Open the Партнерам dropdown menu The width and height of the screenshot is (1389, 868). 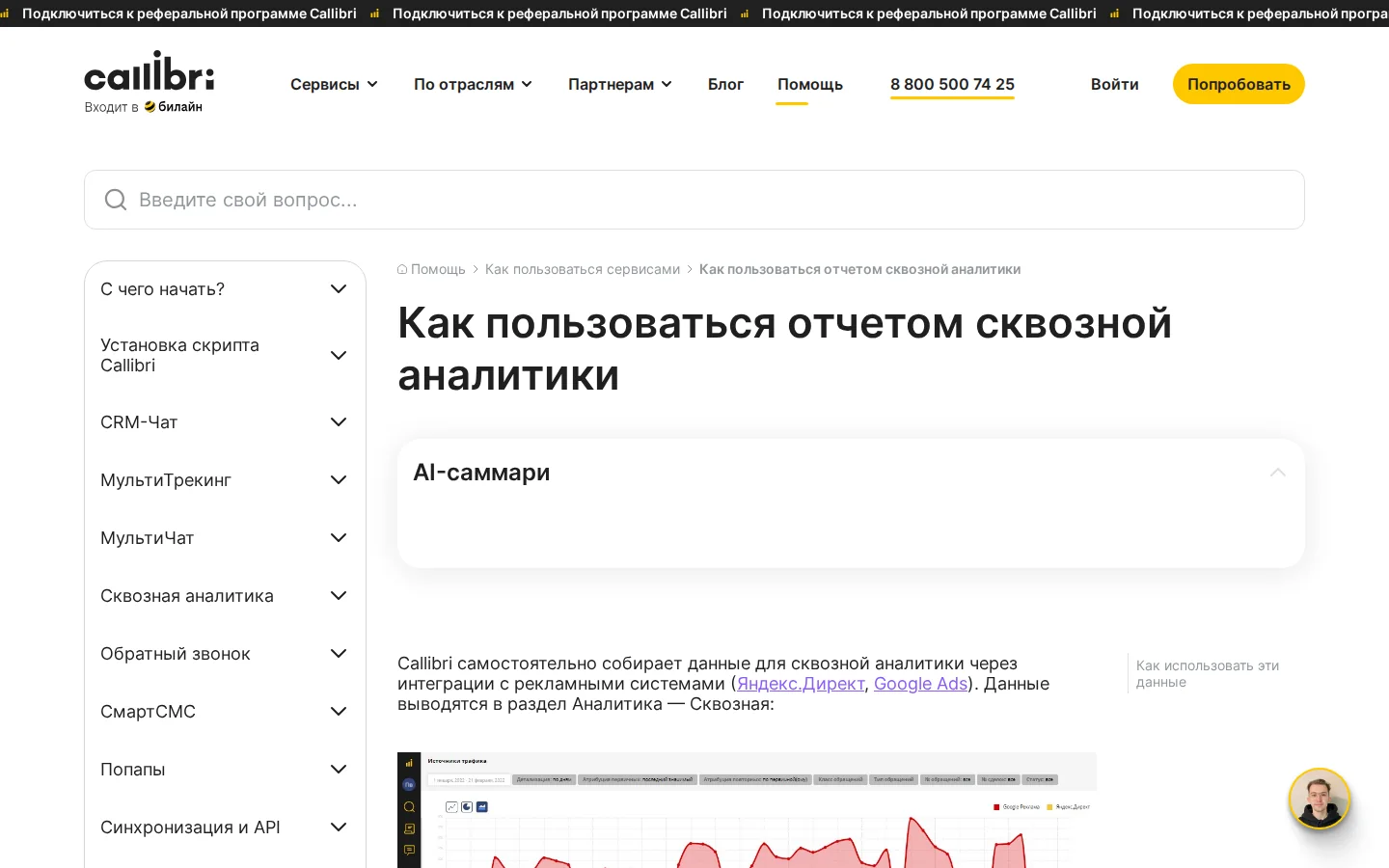[619, 84]
